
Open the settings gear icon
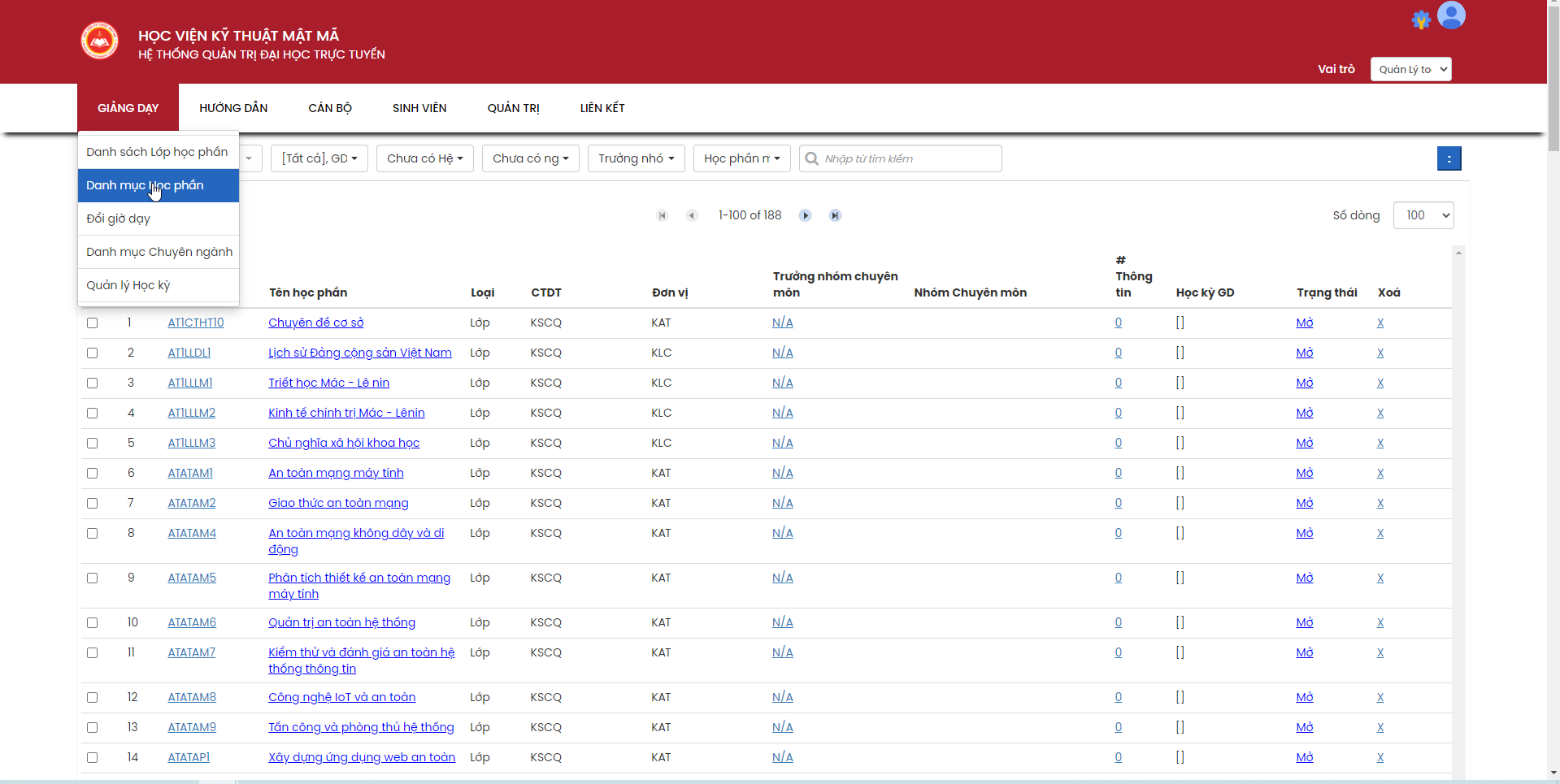click(x=1421, y=20)
